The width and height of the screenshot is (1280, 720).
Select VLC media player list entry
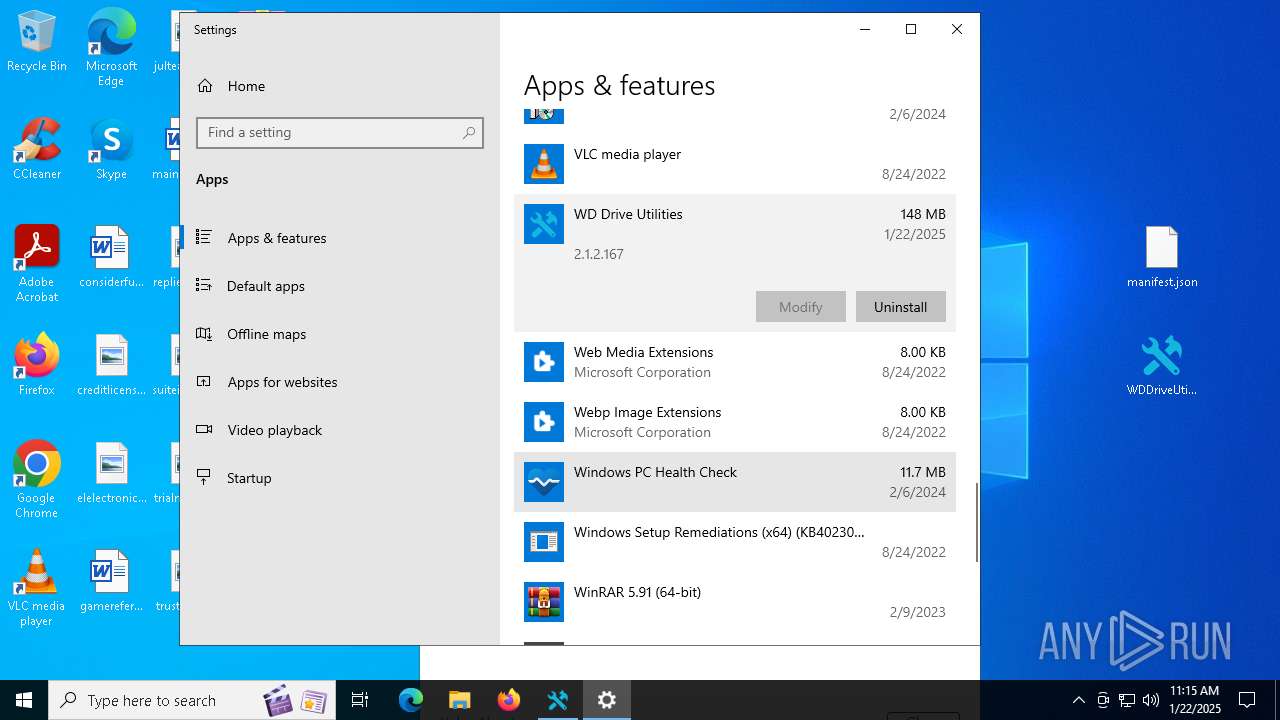(735, 164)
